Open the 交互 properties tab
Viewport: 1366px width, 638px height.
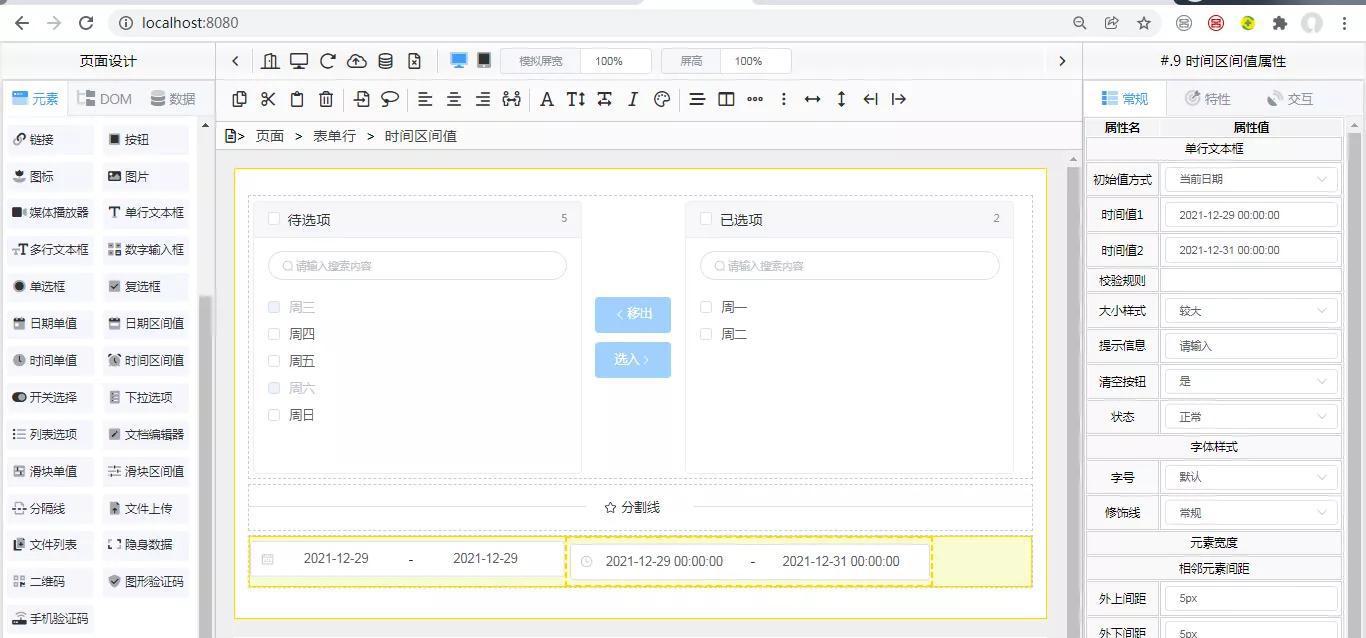pyautogui.click(x=1289, y=99)
